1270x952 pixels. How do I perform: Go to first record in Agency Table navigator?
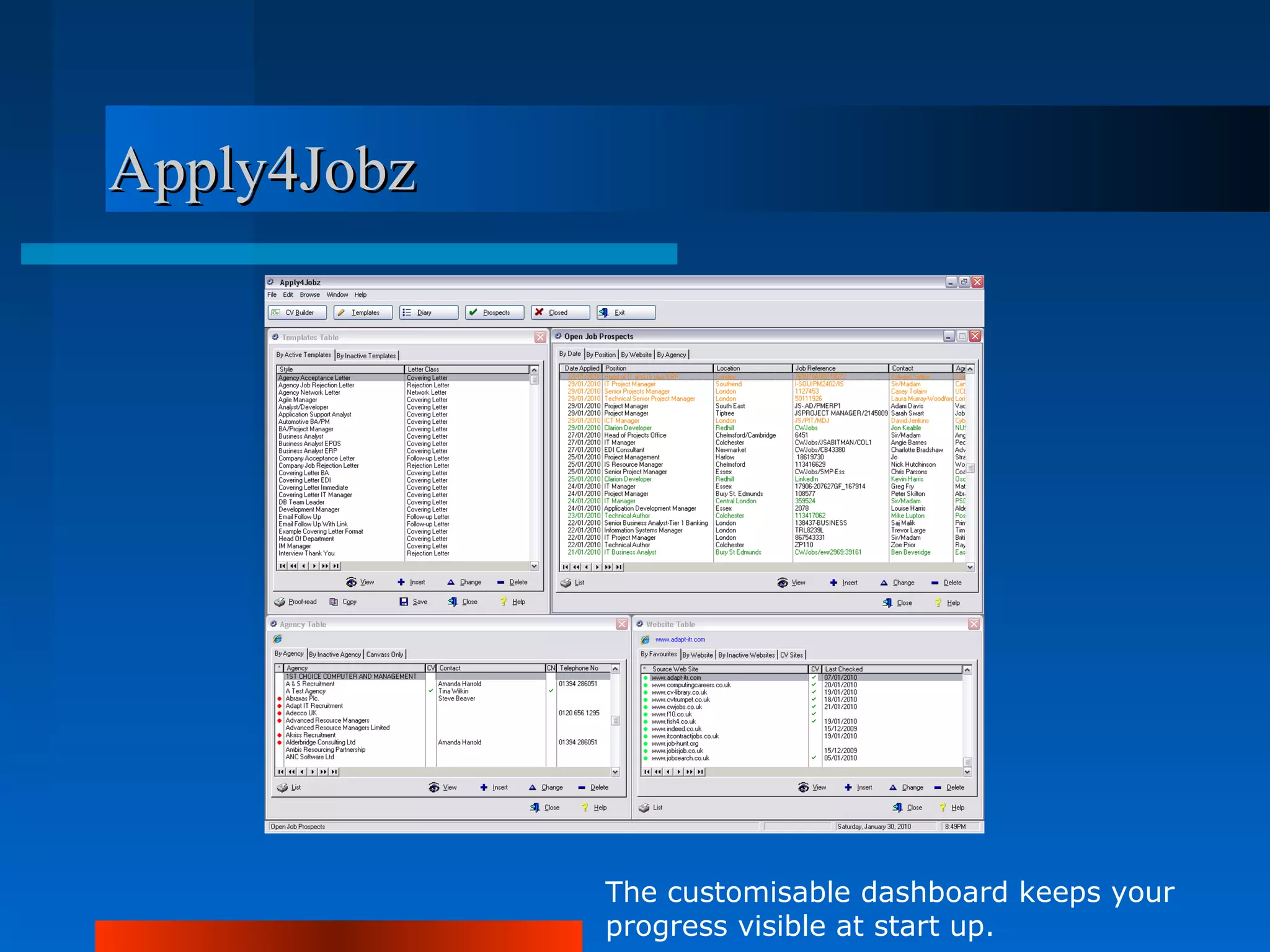click(281, 772)
